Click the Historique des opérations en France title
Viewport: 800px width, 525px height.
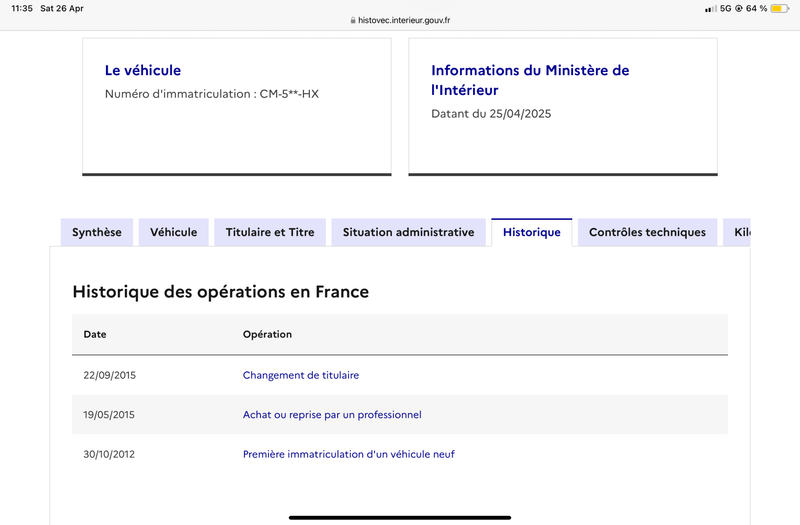[x=220, y=292]
